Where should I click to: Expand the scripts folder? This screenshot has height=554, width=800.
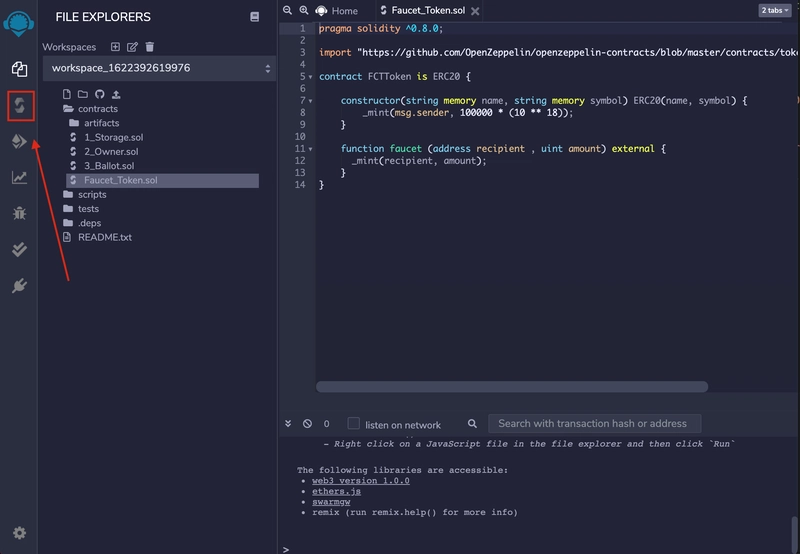tap(85, 194)
